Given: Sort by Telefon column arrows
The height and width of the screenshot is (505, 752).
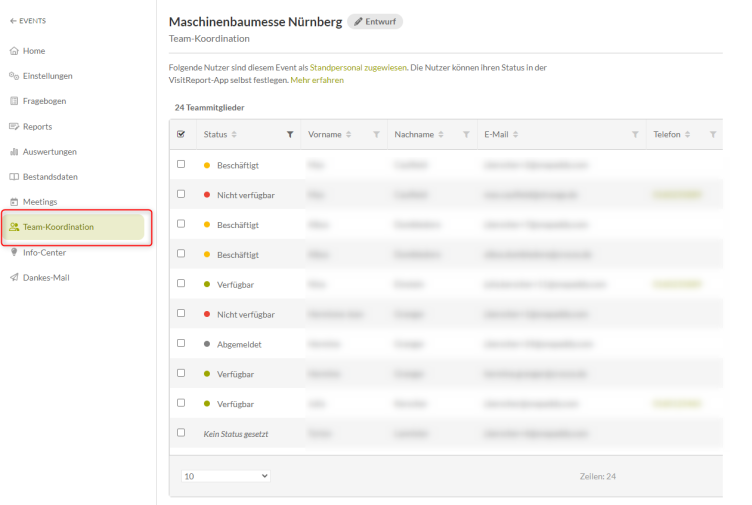Looking at the screenshot, I should coord(687,134).
